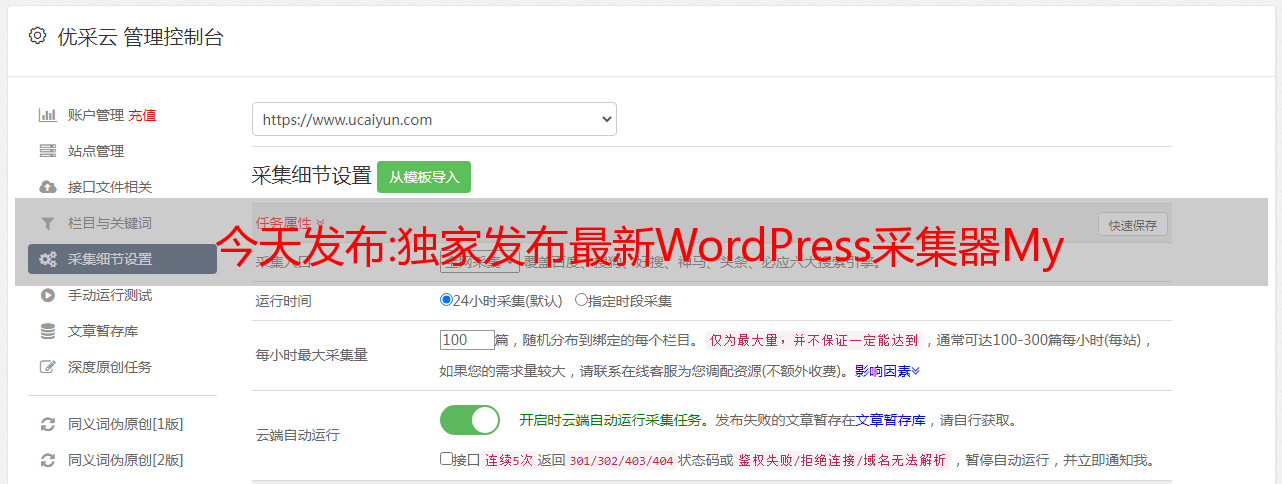Viewport: 1282px width, 484px height.
Task: Click the green text 开启时云端自动运行采集任务
Action: pyautogui.click(x=610, y=420)
